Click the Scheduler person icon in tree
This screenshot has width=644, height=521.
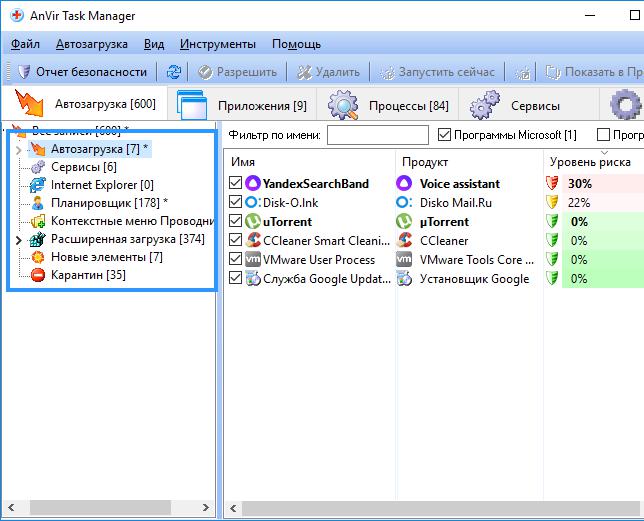coord(38,203)
